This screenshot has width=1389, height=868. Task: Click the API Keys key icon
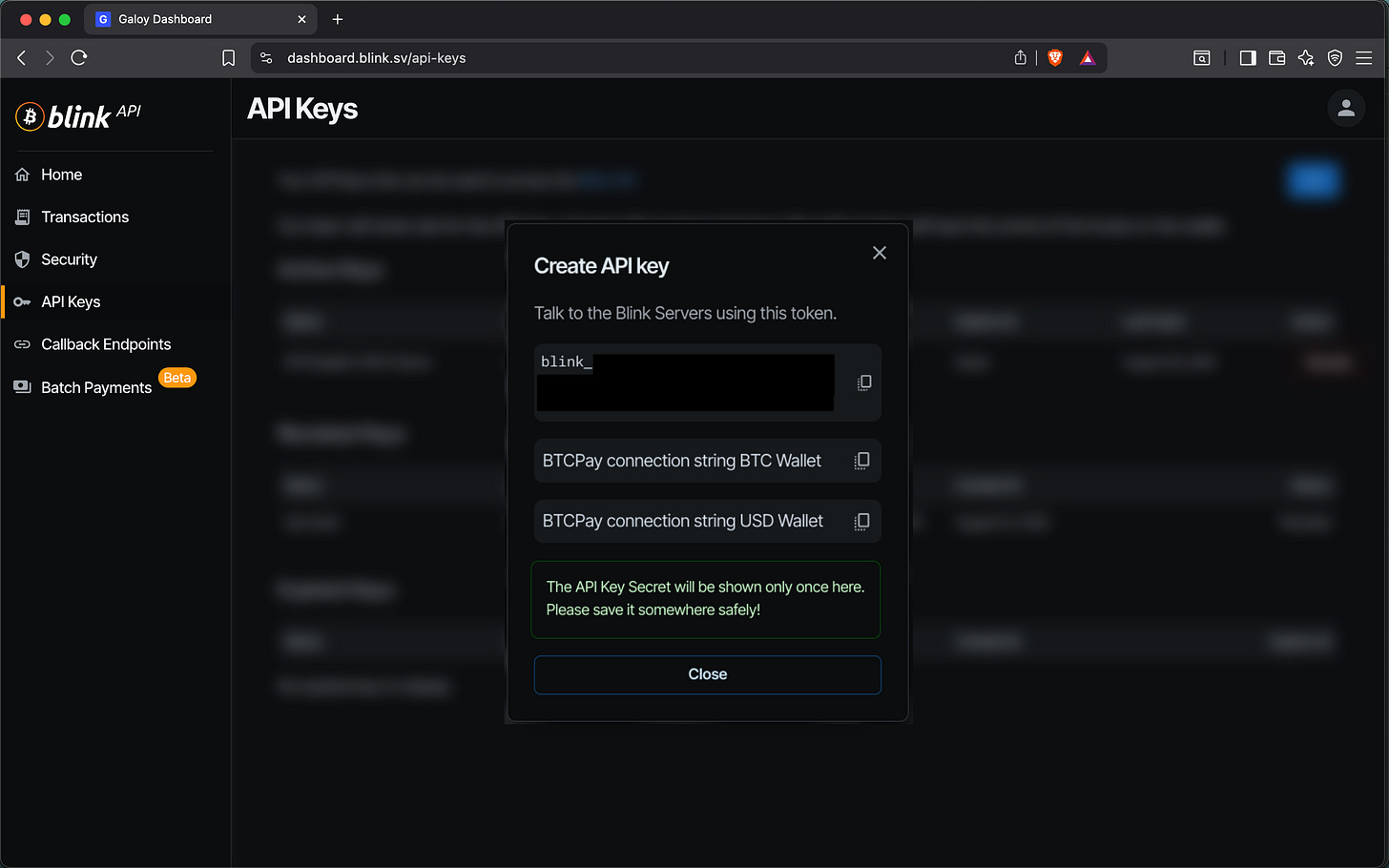tap(22, 301)
